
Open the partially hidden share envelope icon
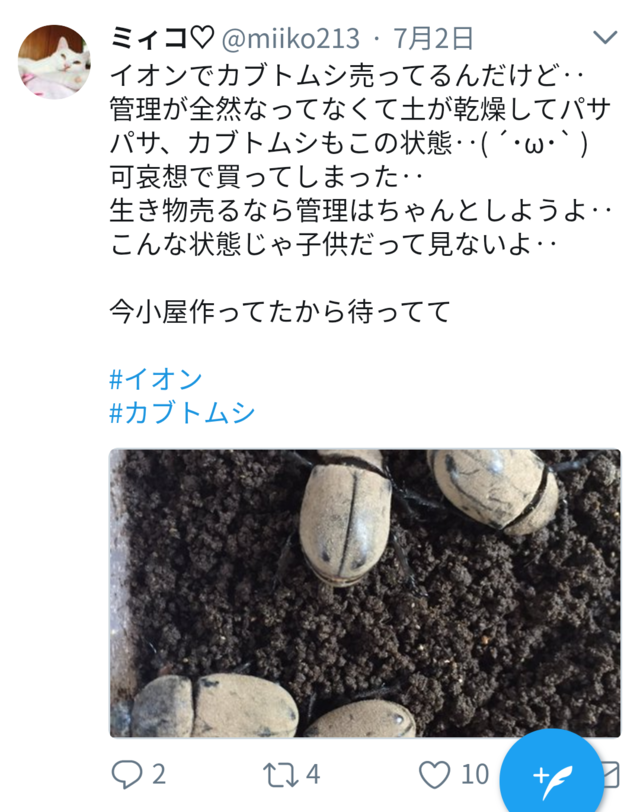(612, 775)
